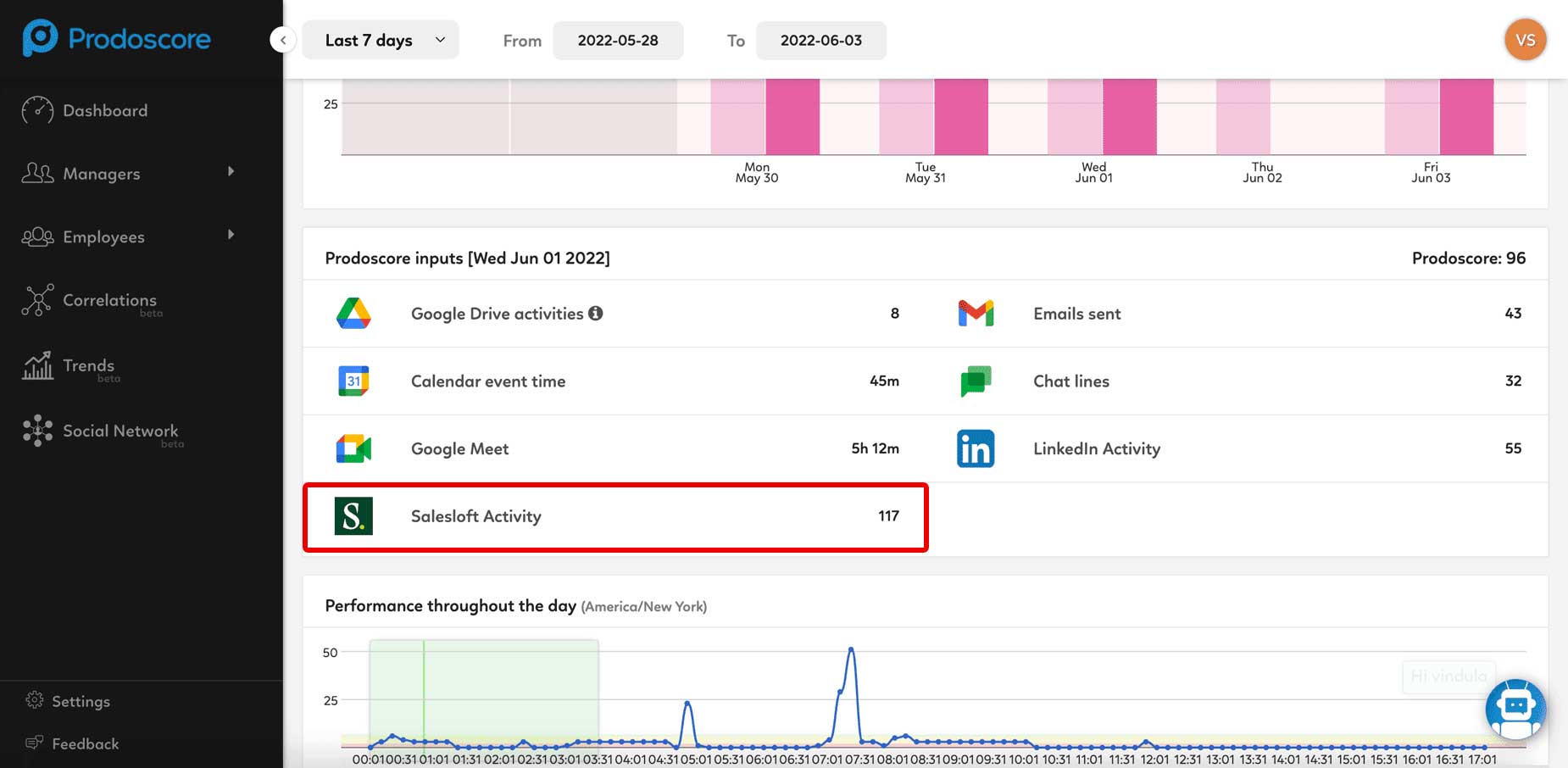Click the Chat lines value 32
This screenshot has width=1568, height=768.
click(1513, 381)
